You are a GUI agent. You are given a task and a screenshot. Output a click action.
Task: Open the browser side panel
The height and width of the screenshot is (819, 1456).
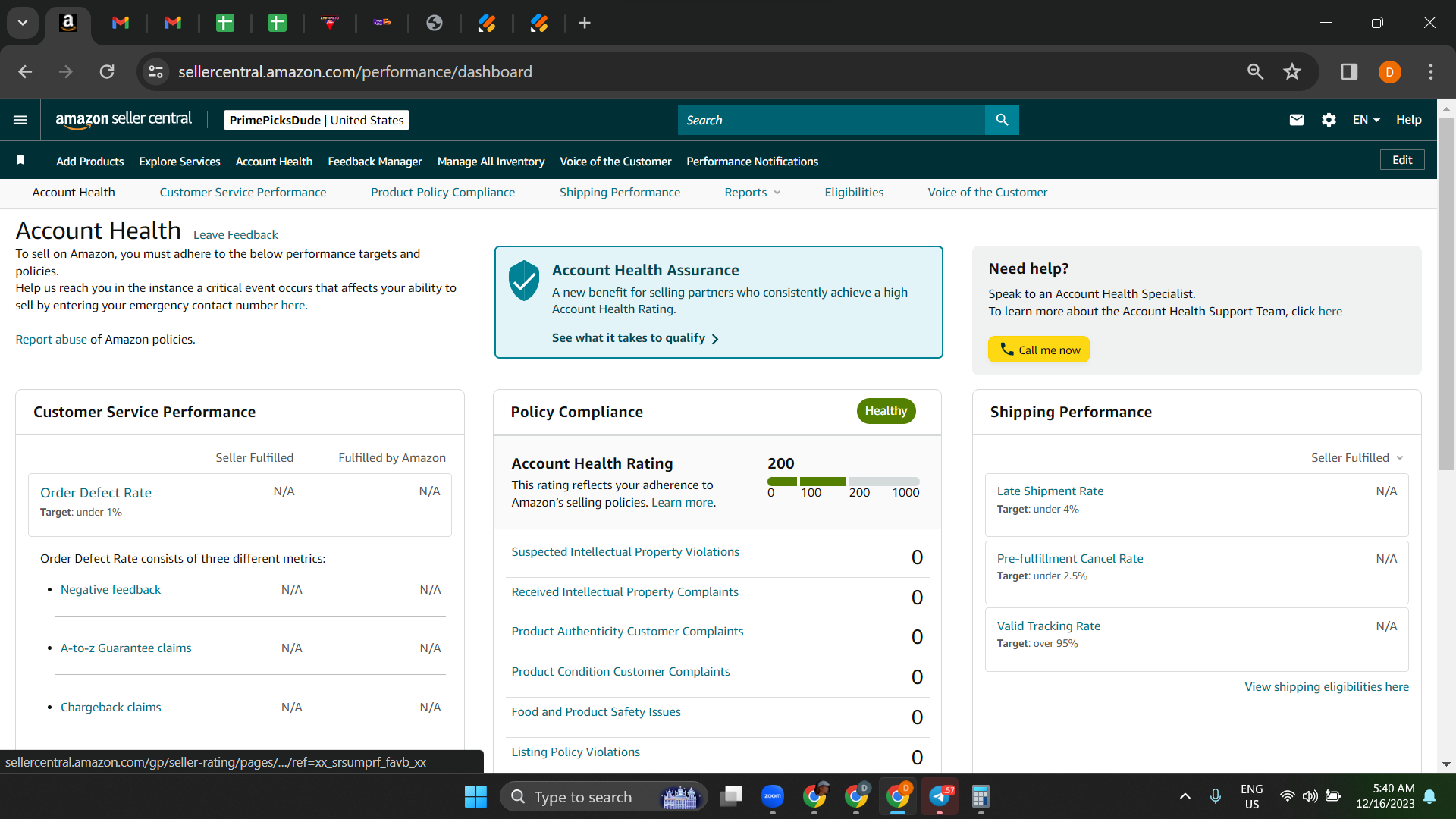click(x=1349, y=72)
